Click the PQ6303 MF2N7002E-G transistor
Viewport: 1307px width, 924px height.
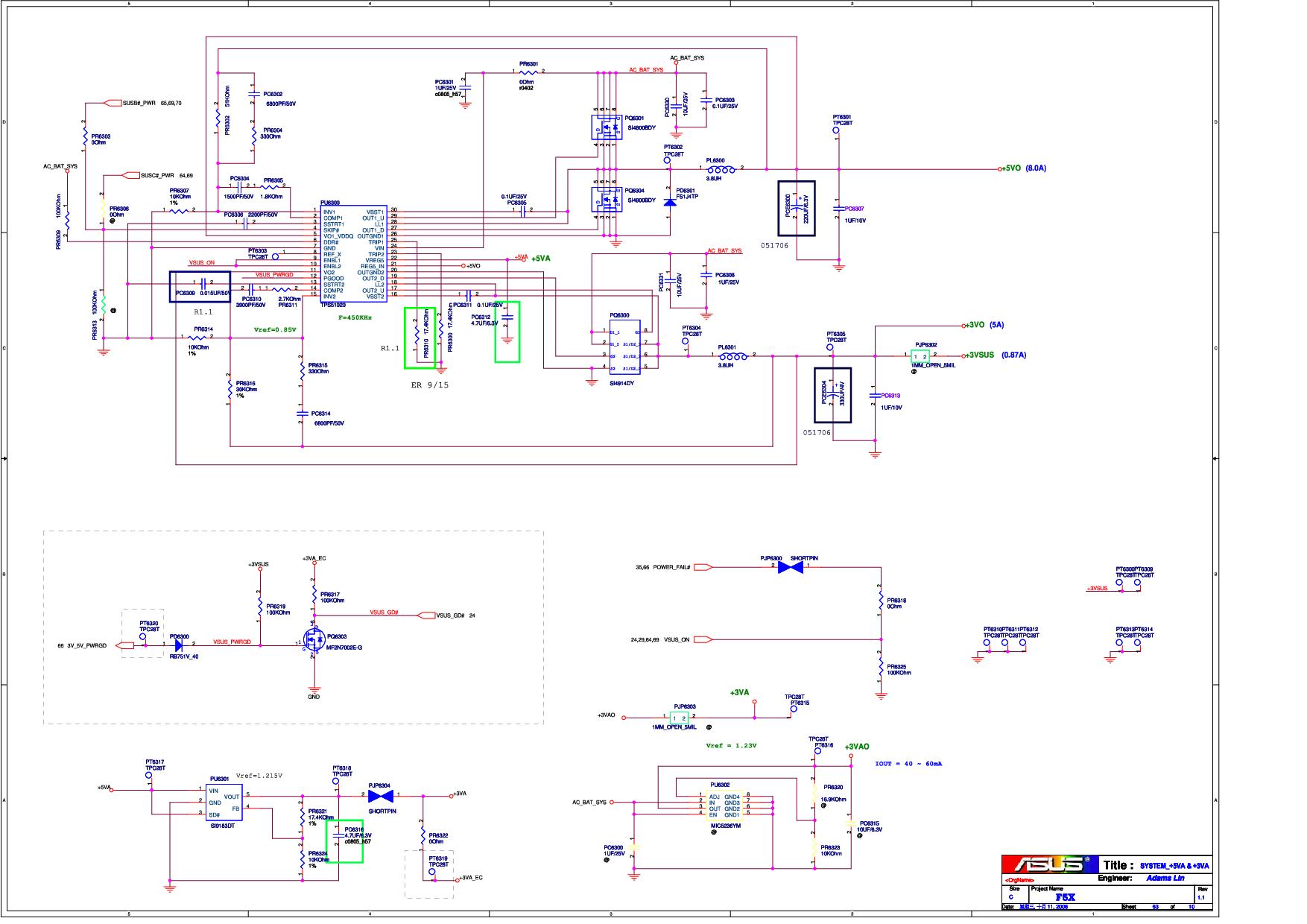click(313, 639)
